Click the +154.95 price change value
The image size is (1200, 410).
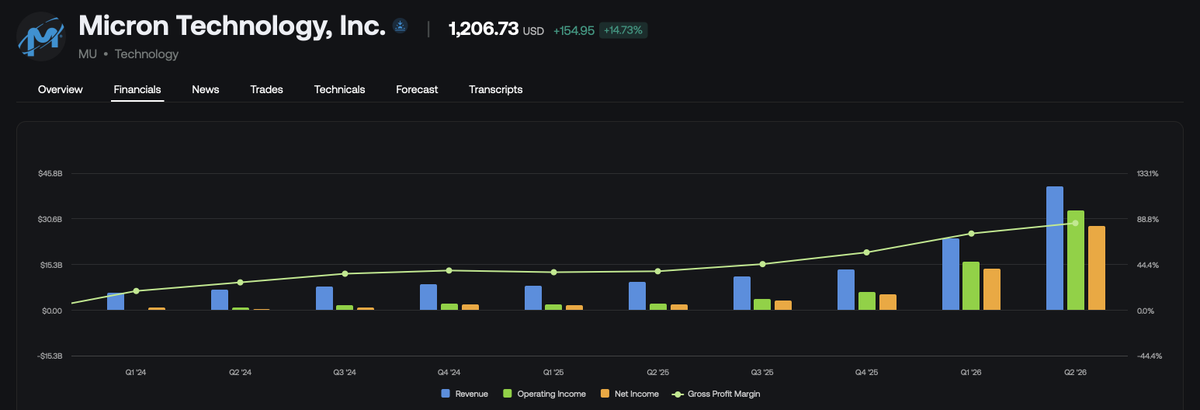(x=574, y=31)
